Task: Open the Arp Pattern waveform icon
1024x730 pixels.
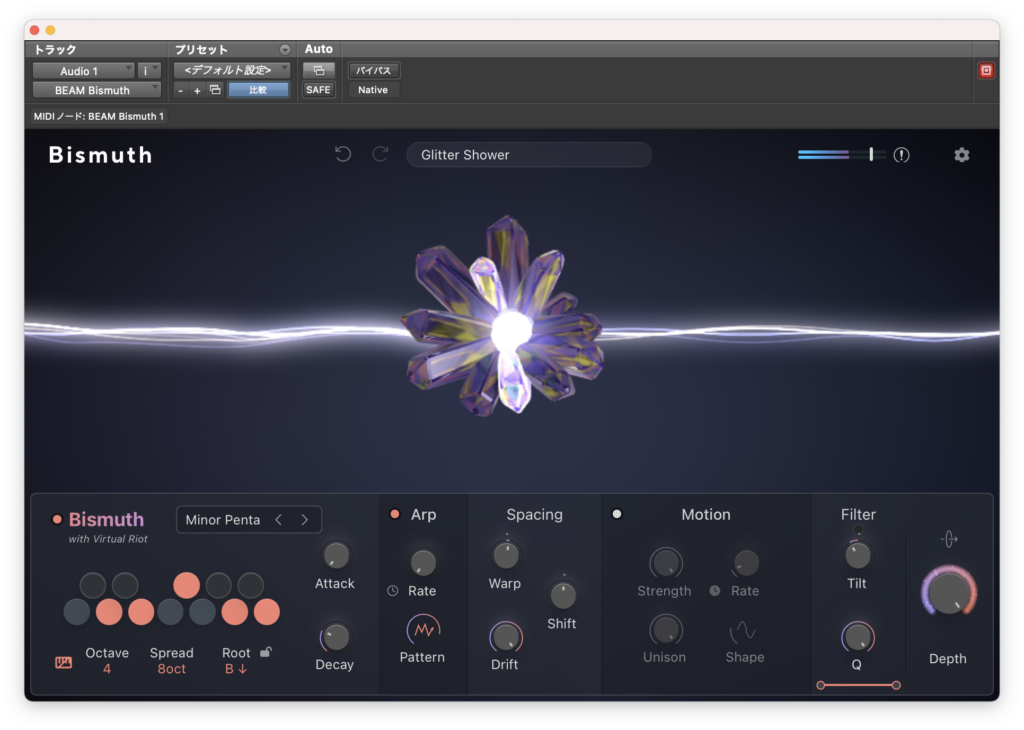Action: [423, 629]
